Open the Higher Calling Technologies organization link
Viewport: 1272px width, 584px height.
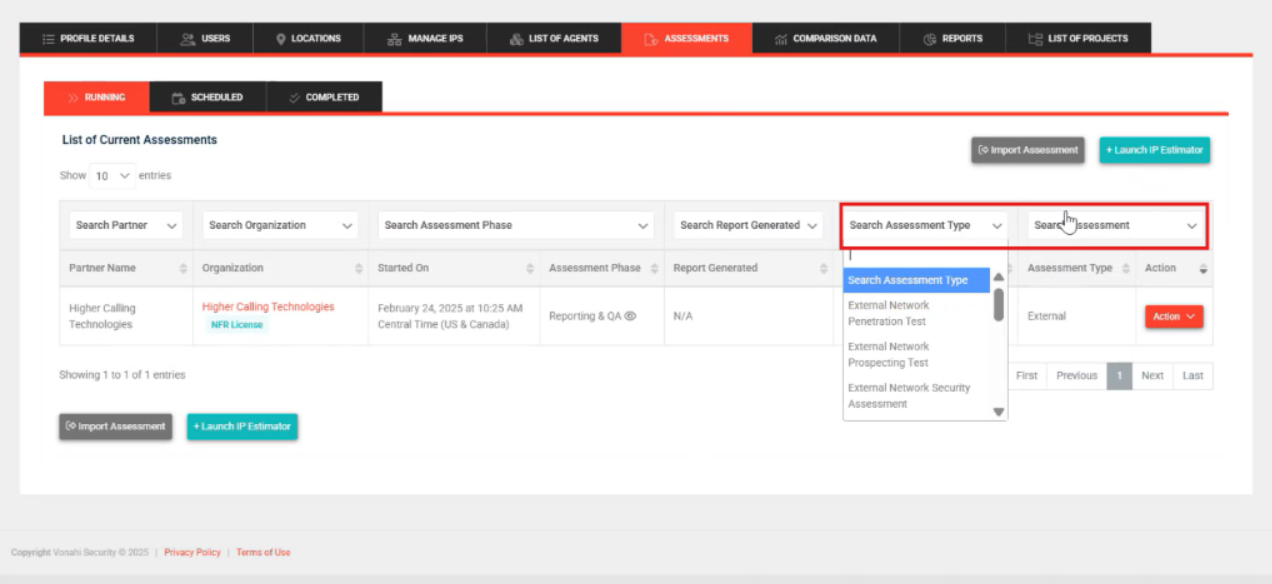point(268,307)
